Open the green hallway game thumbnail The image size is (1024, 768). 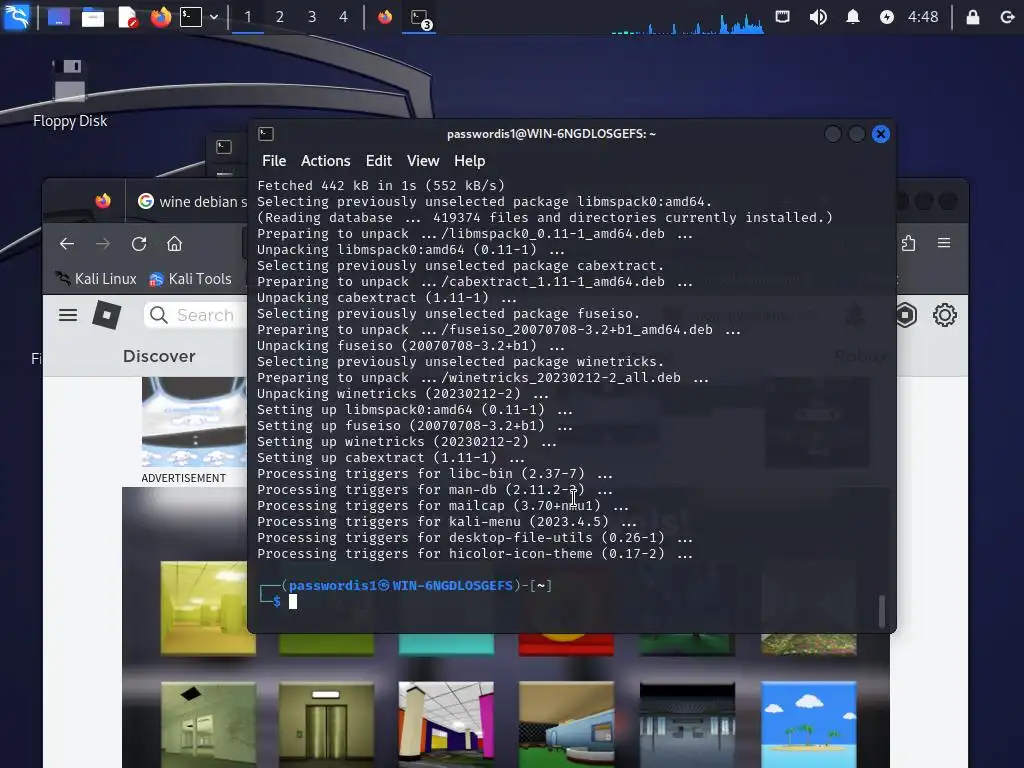click(x=208, y=725)
